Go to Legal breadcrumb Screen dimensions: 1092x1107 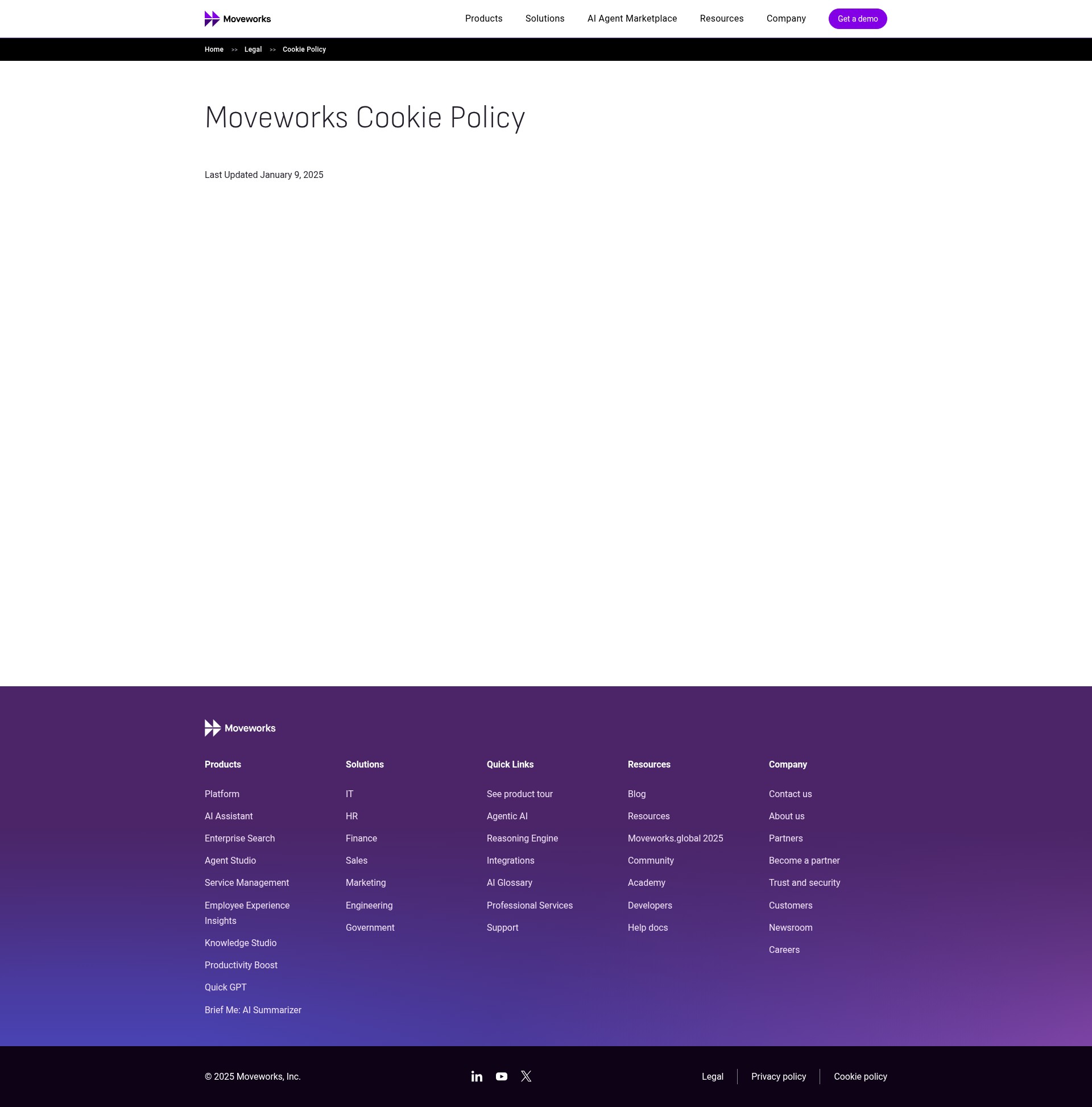pyautogui.click(x=253, y=50)
